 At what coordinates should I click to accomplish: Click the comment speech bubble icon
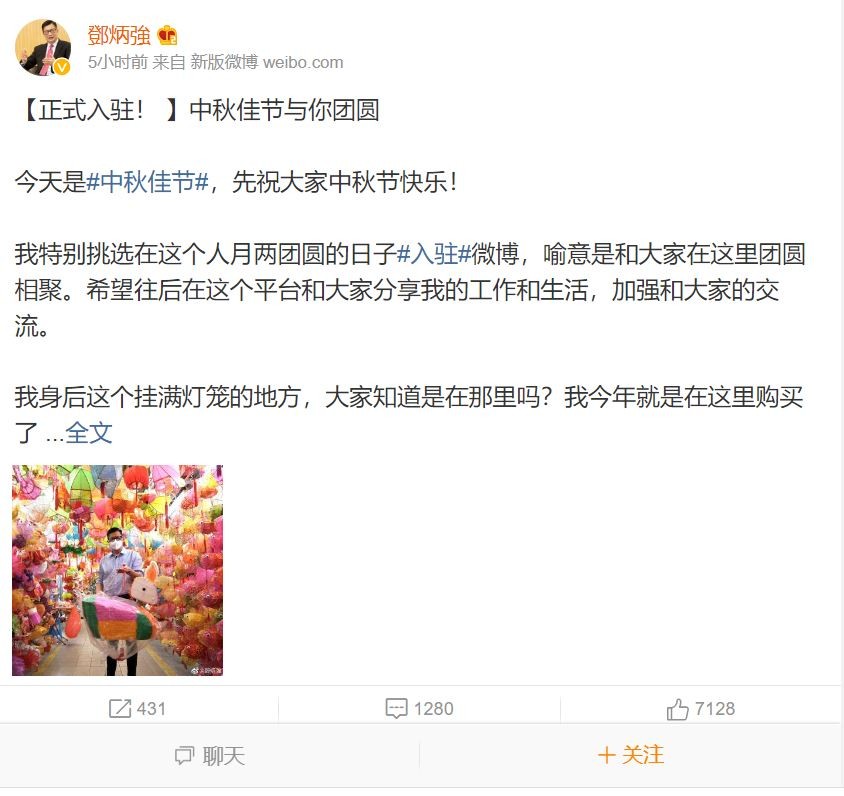pos(396,708)
